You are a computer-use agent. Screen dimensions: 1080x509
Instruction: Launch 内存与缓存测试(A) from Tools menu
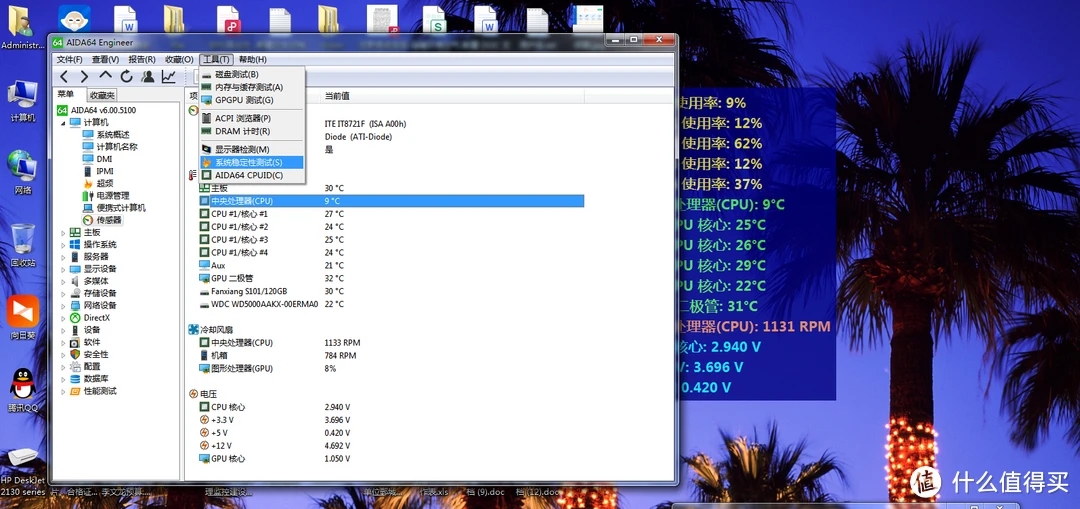pyautogui.click(x=251, y=87)
